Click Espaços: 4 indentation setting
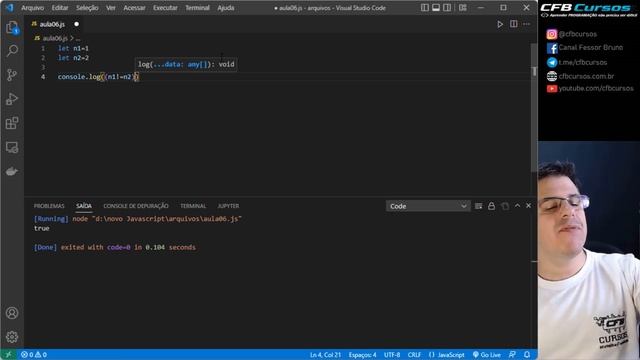 362,355
